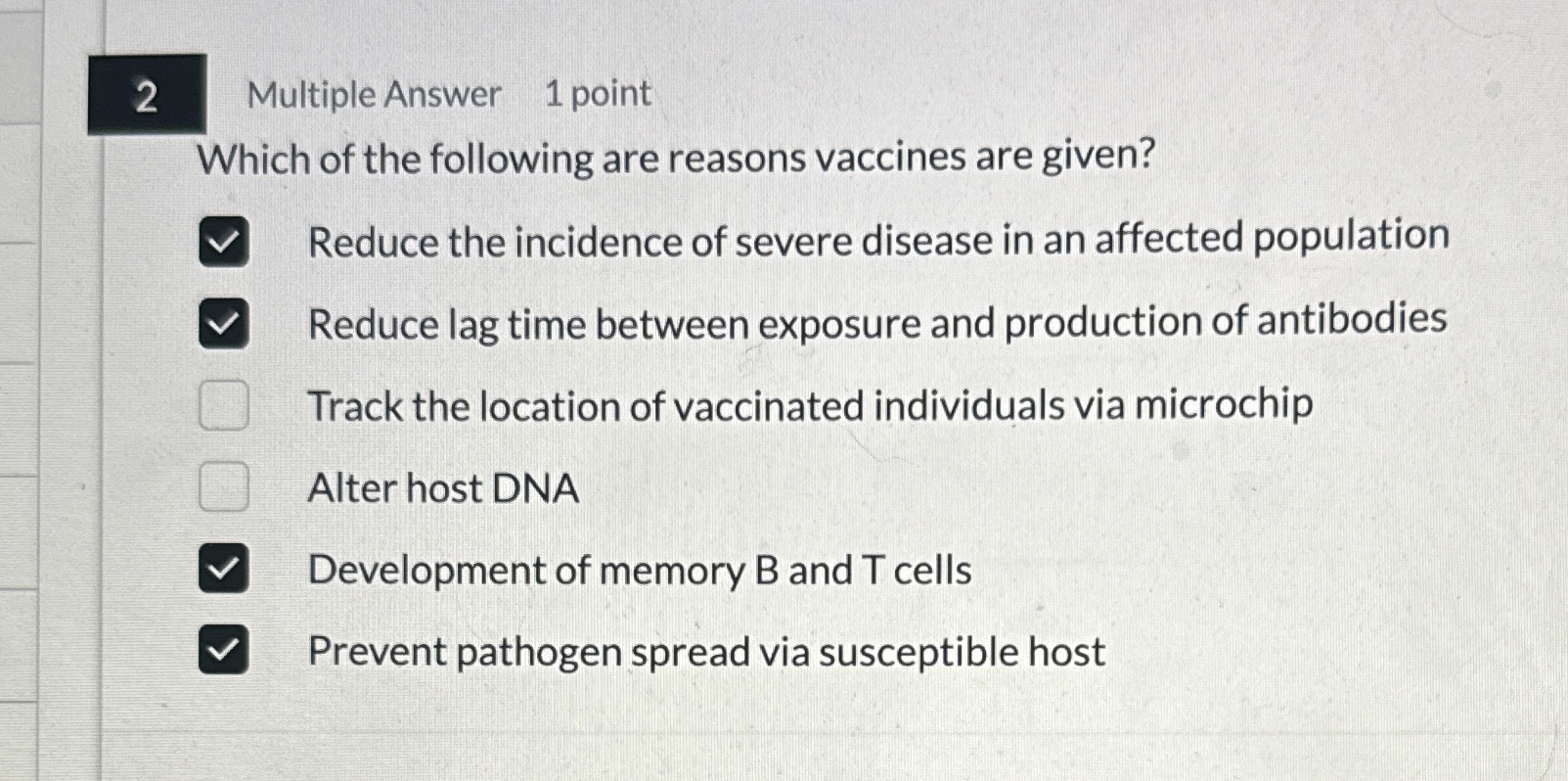Uncheck 'Reduce lag time between exposure and production of antibodies'
Screen dimensions: 1568x781
[x=223, y=324]
